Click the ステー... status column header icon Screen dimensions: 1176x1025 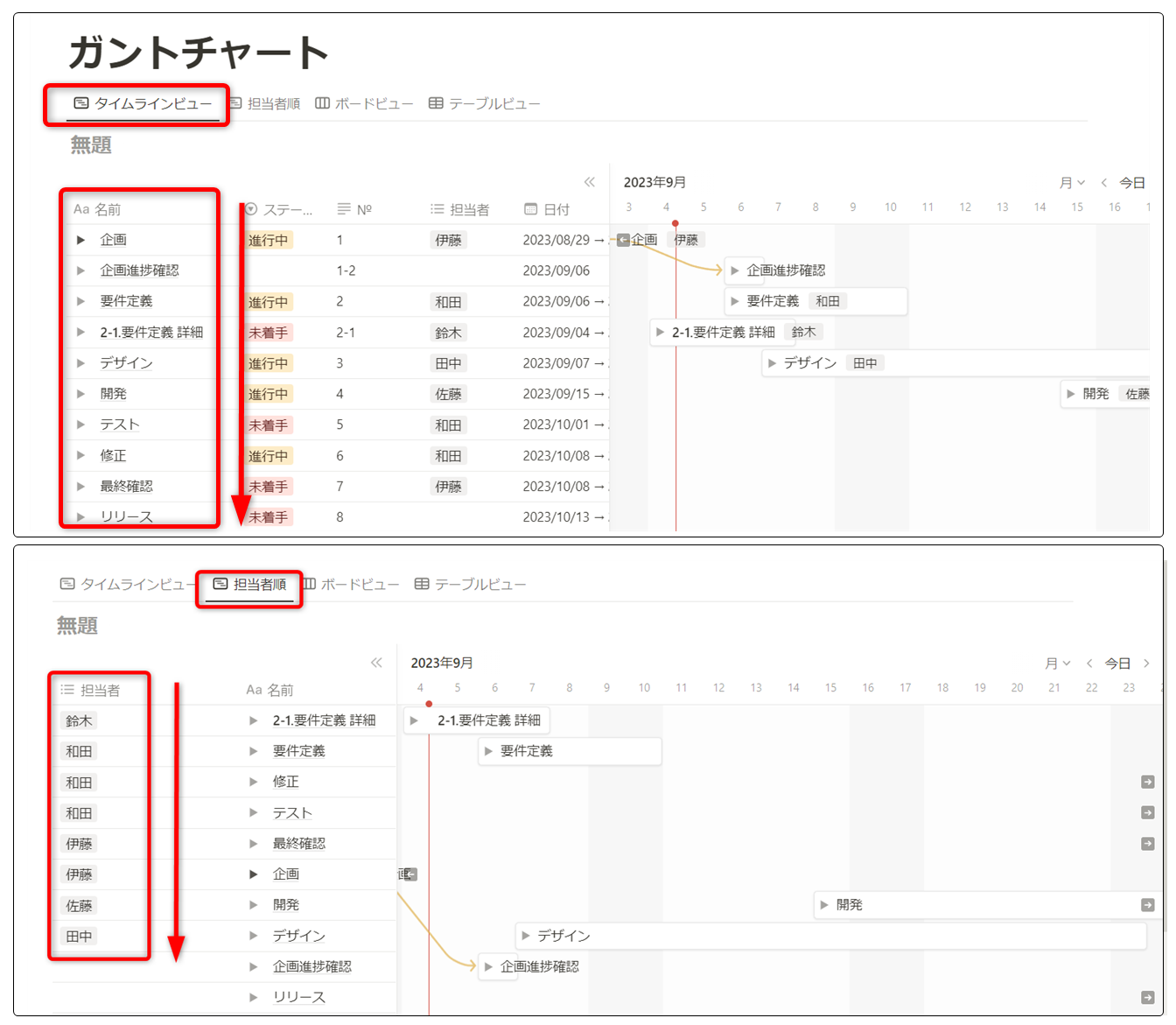pyautogui.click(x=251, y=209)
